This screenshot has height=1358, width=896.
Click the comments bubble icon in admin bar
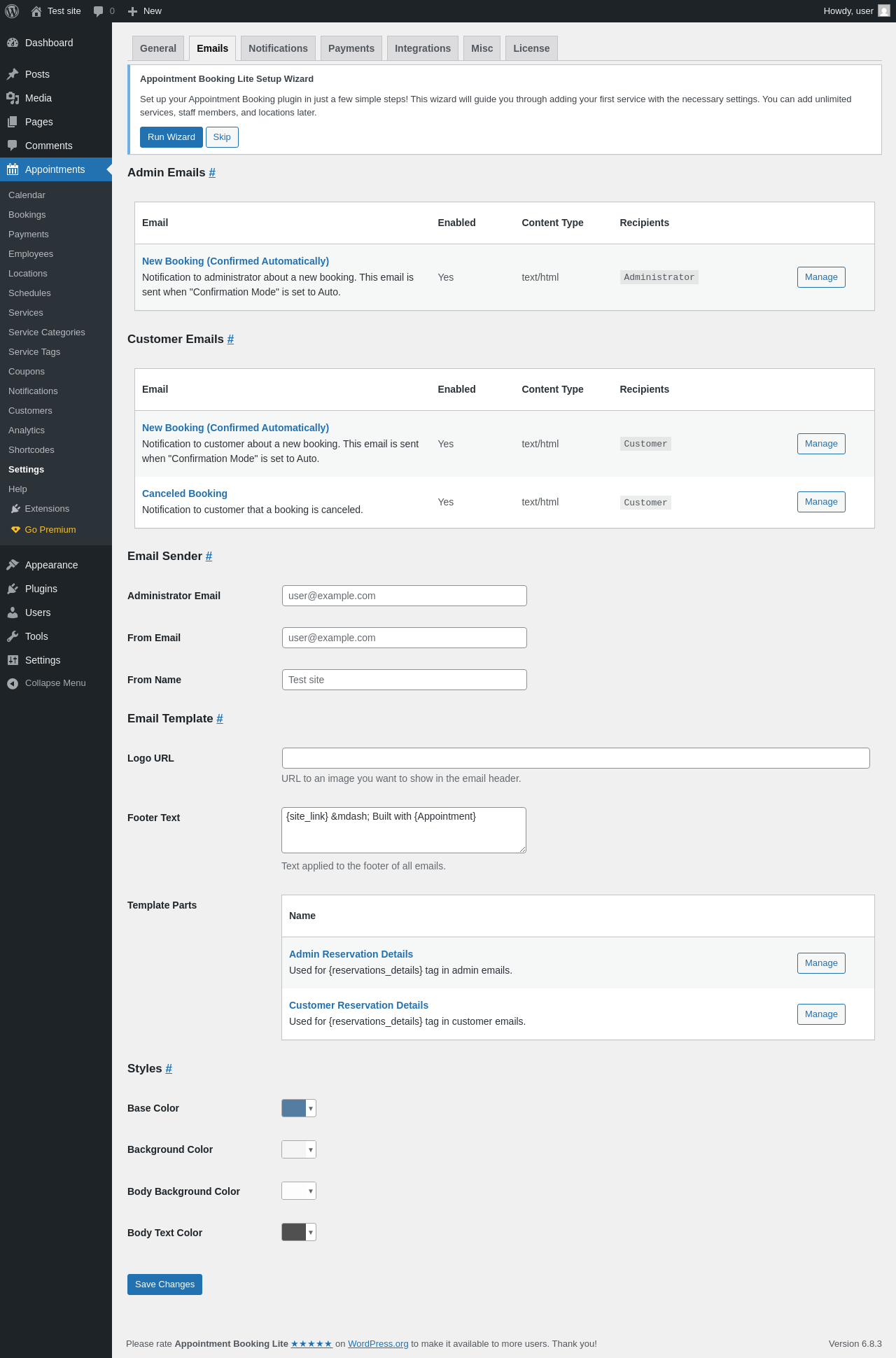[99, 11]
